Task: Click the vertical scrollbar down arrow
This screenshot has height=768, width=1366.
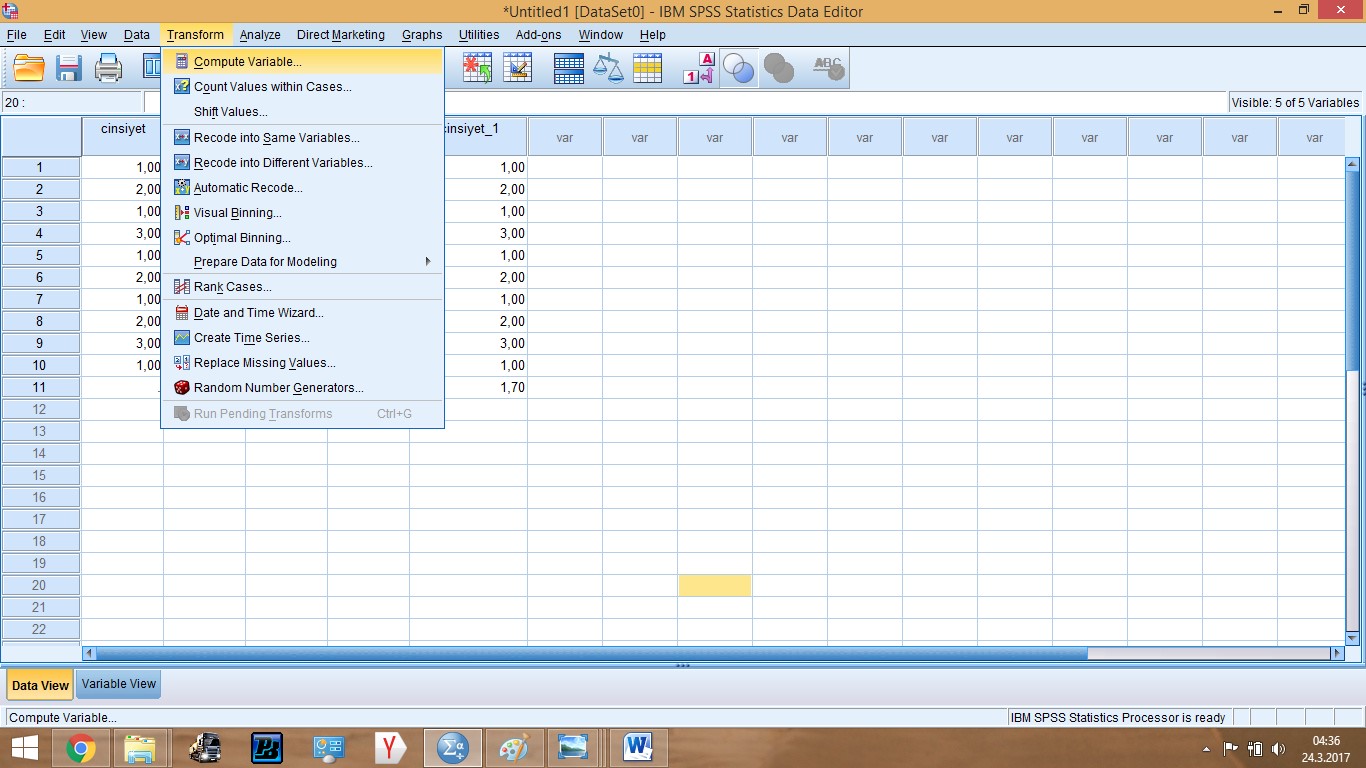Action: [x=1353, y=637]
